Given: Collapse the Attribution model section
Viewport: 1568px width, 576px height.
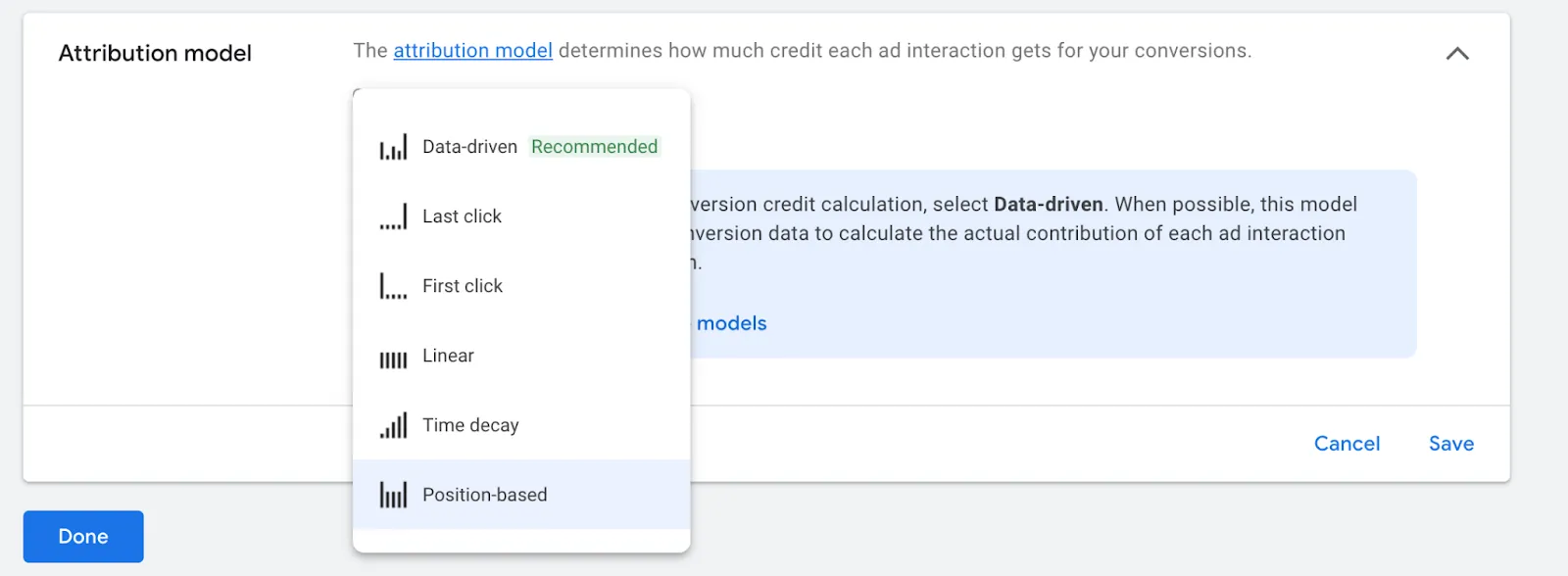Looking at the screenshot, I should (1457, 53).
